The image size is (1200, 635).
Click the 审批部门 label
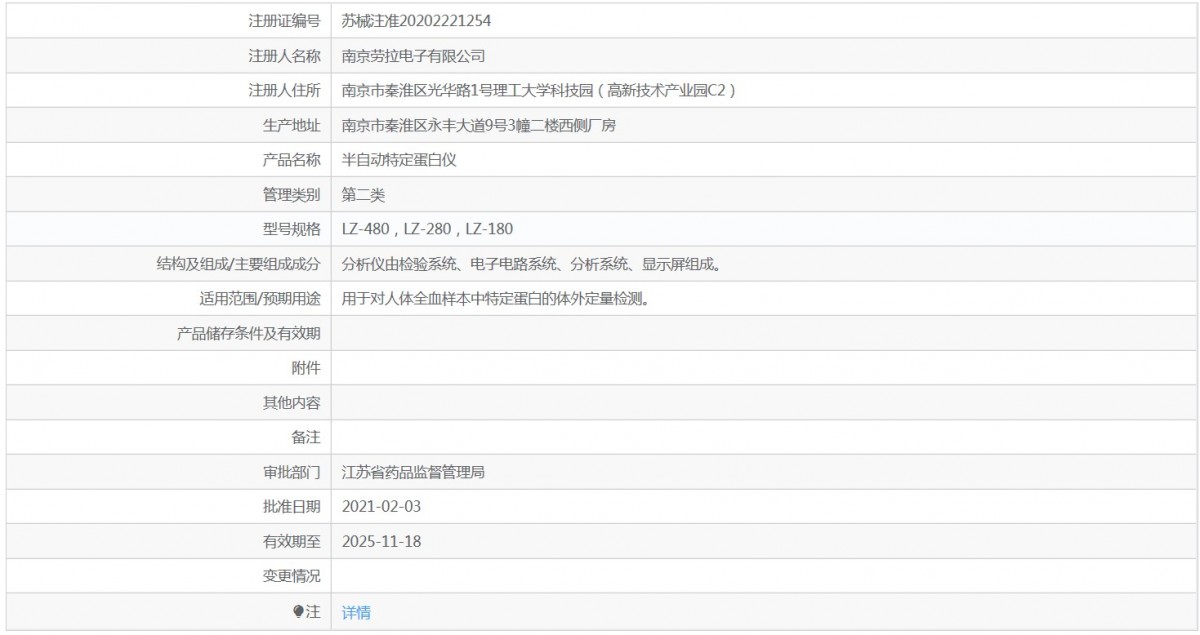291,472
